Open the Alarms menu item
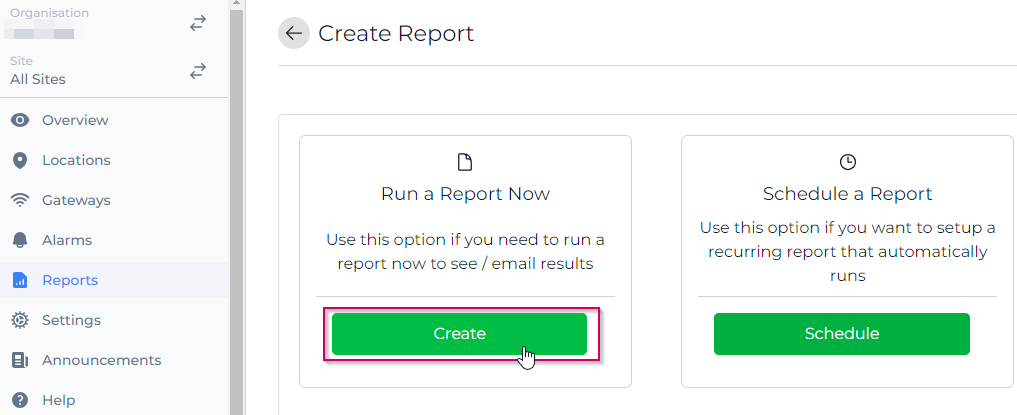The height and width of the screenshot is (415, 1017). (x=67, y=240)
